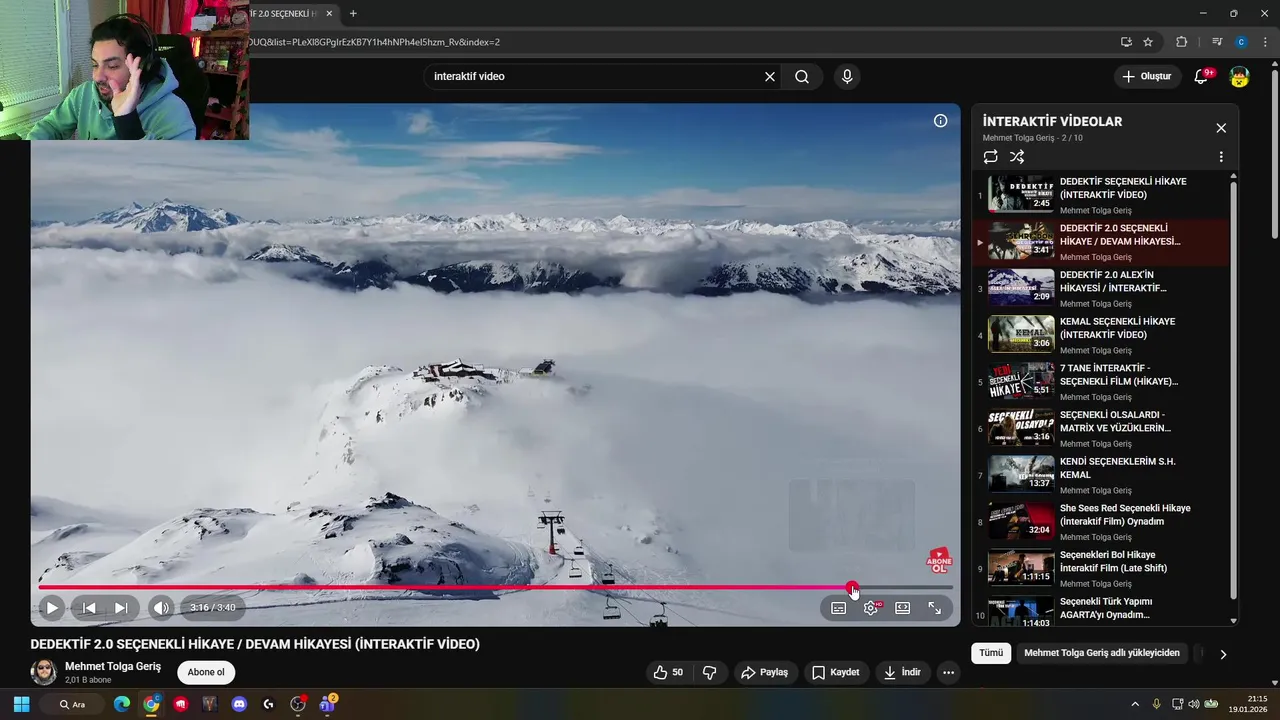Open KENDİ SEÇENEKLERİM S.H. KEMAL video

(1100, 475)
